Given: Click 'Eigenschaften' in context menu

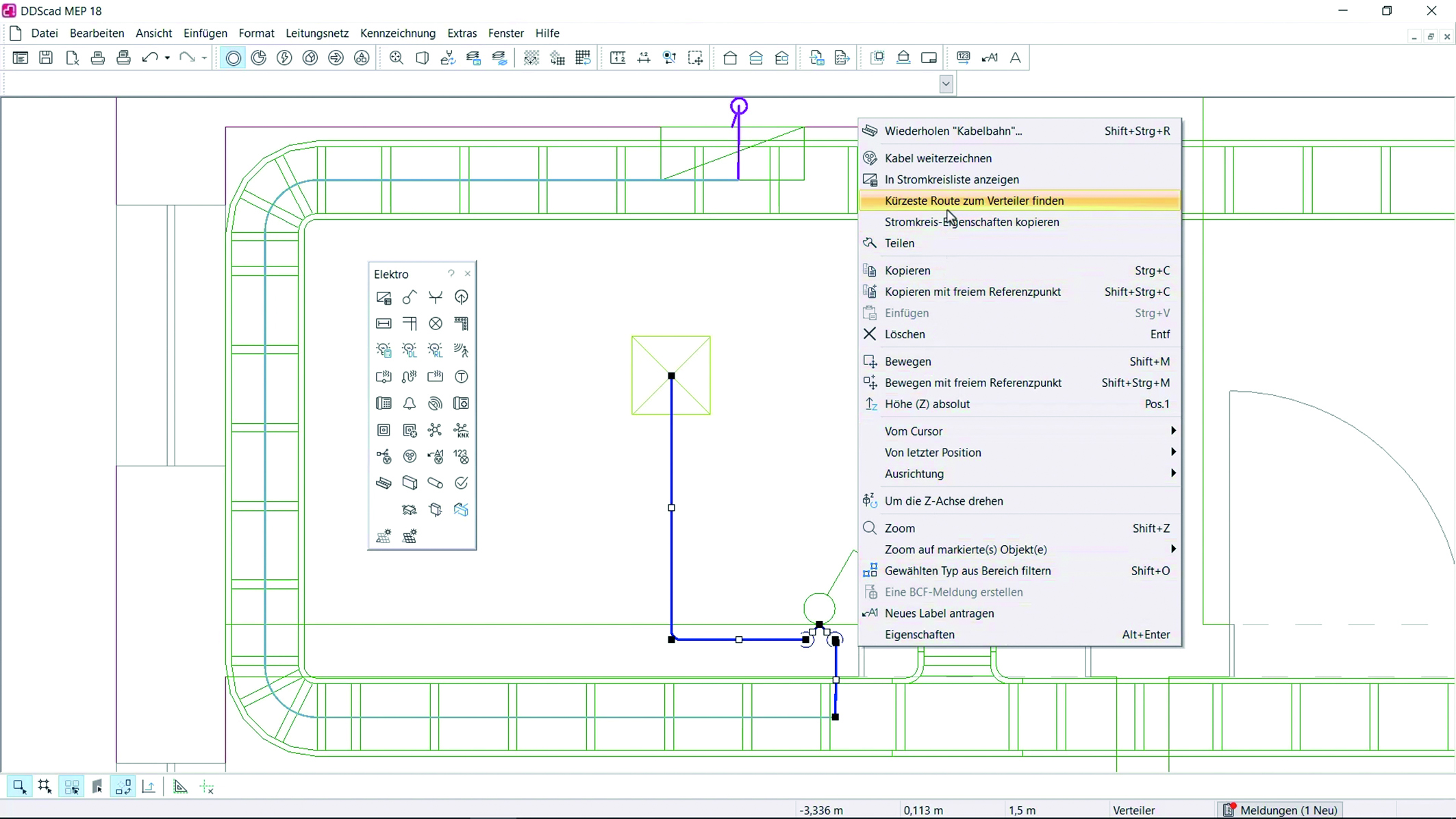Looking at the screenshot, I should (x=920, y=634).
